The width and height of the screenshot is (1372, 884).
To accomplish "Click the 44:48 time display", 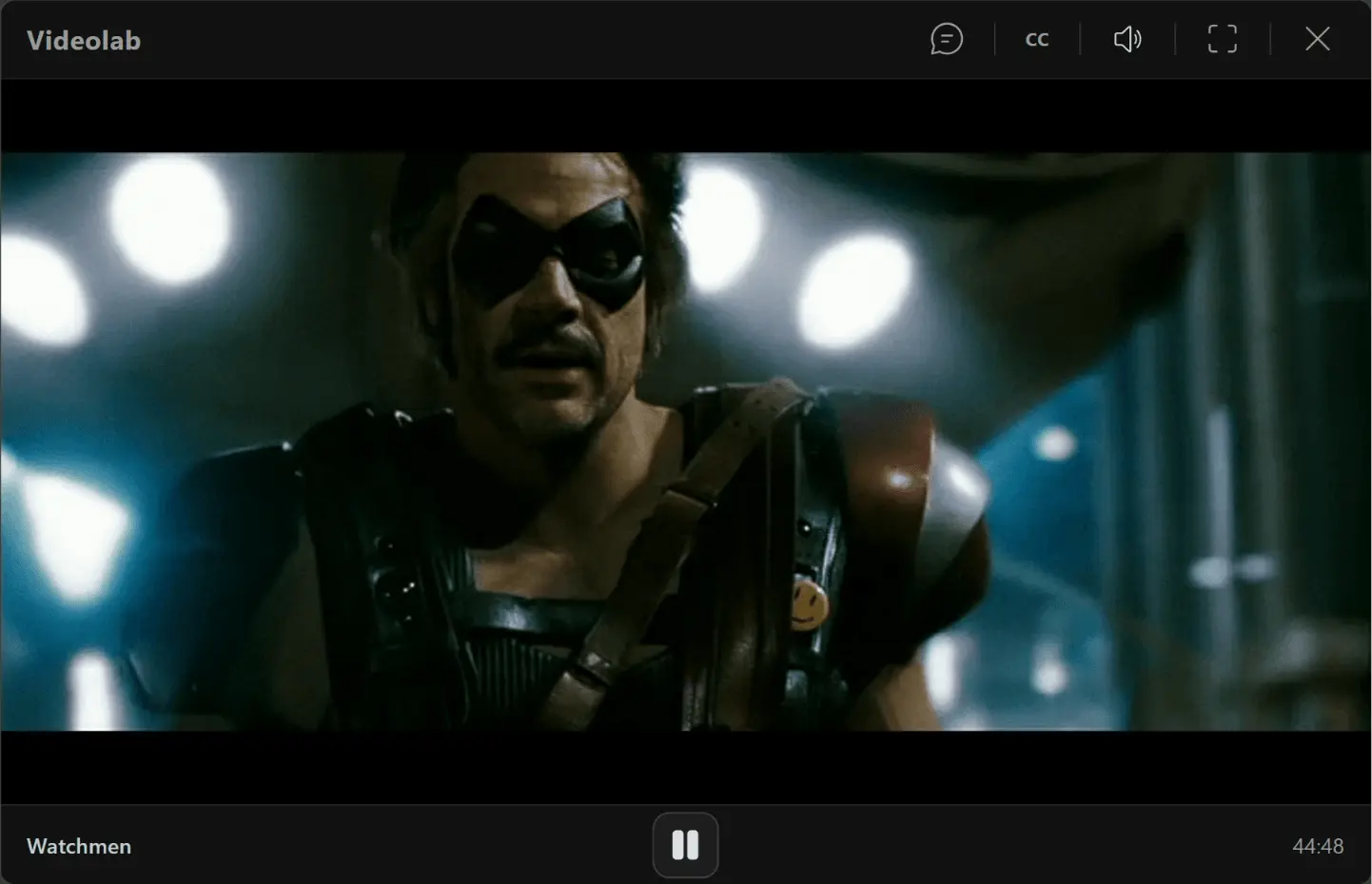I will 1318,846.
